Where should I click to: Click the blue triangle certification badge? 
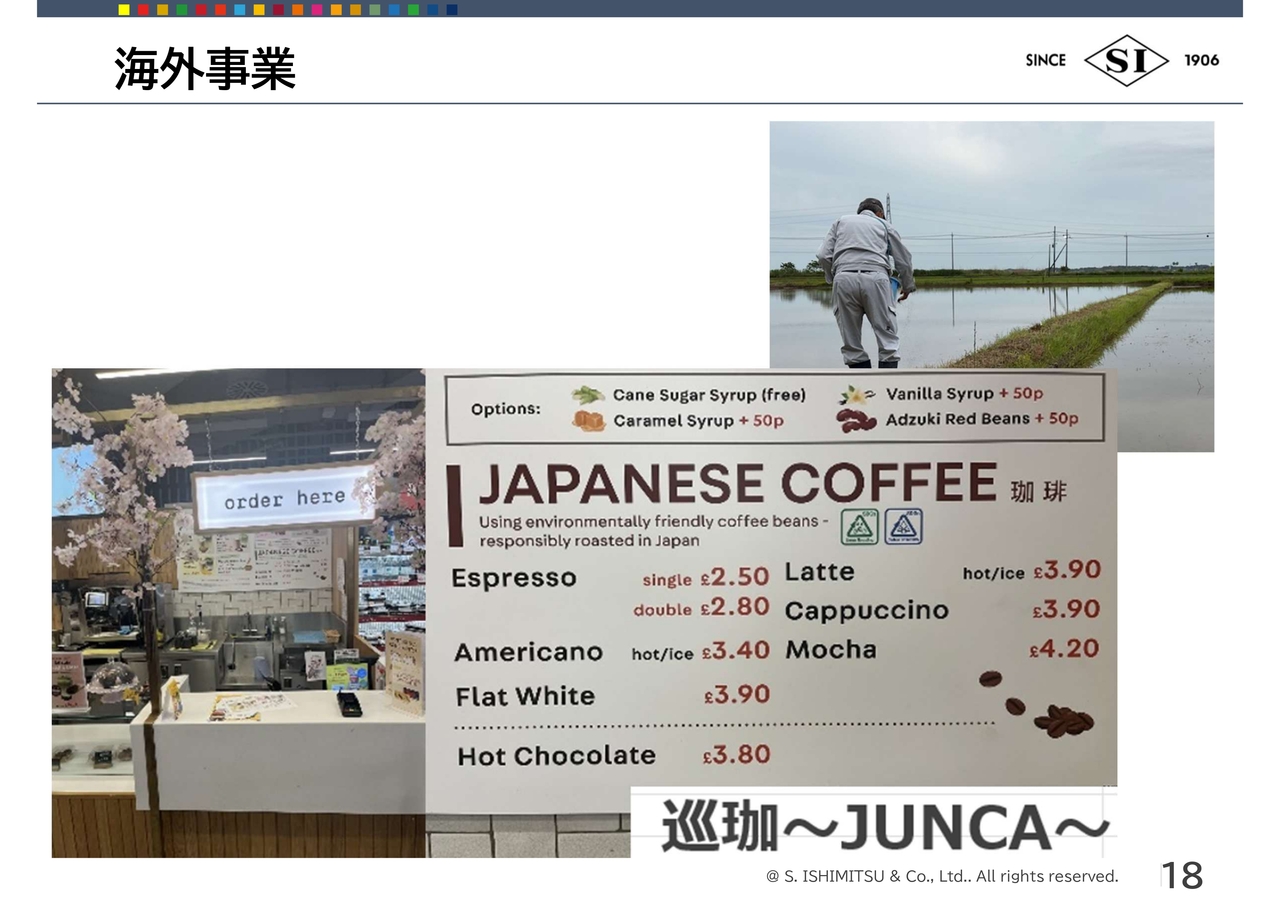point(903,526)
